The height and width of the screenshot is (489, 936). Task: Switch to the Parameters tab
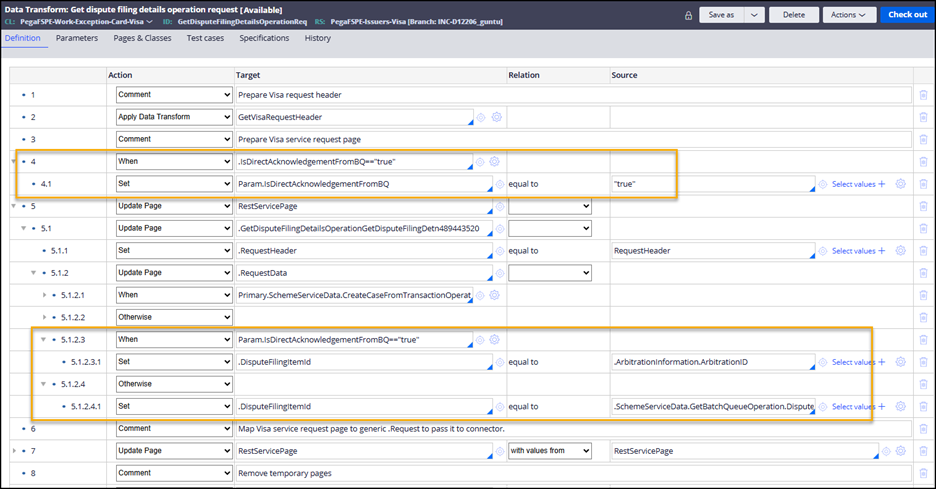point(76,38)
